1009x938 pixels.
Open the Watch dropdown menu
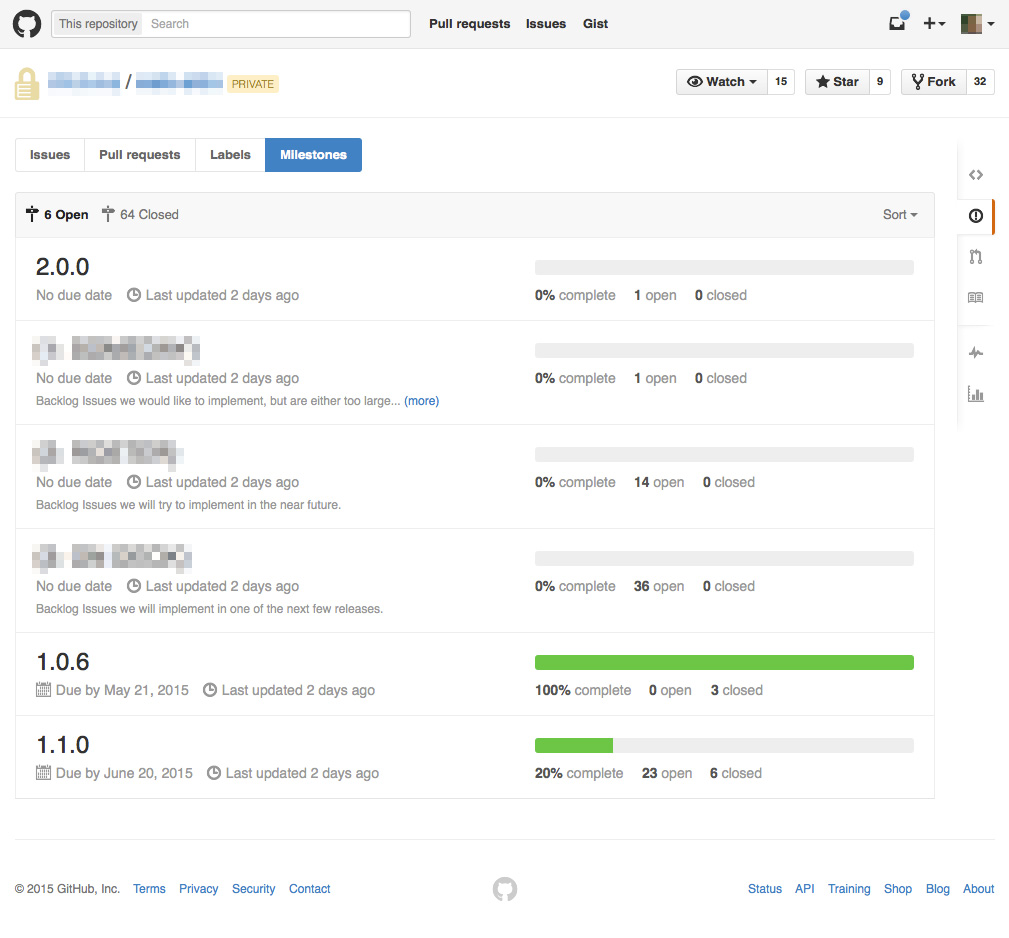pyautogui.click(x=722, y=82)
